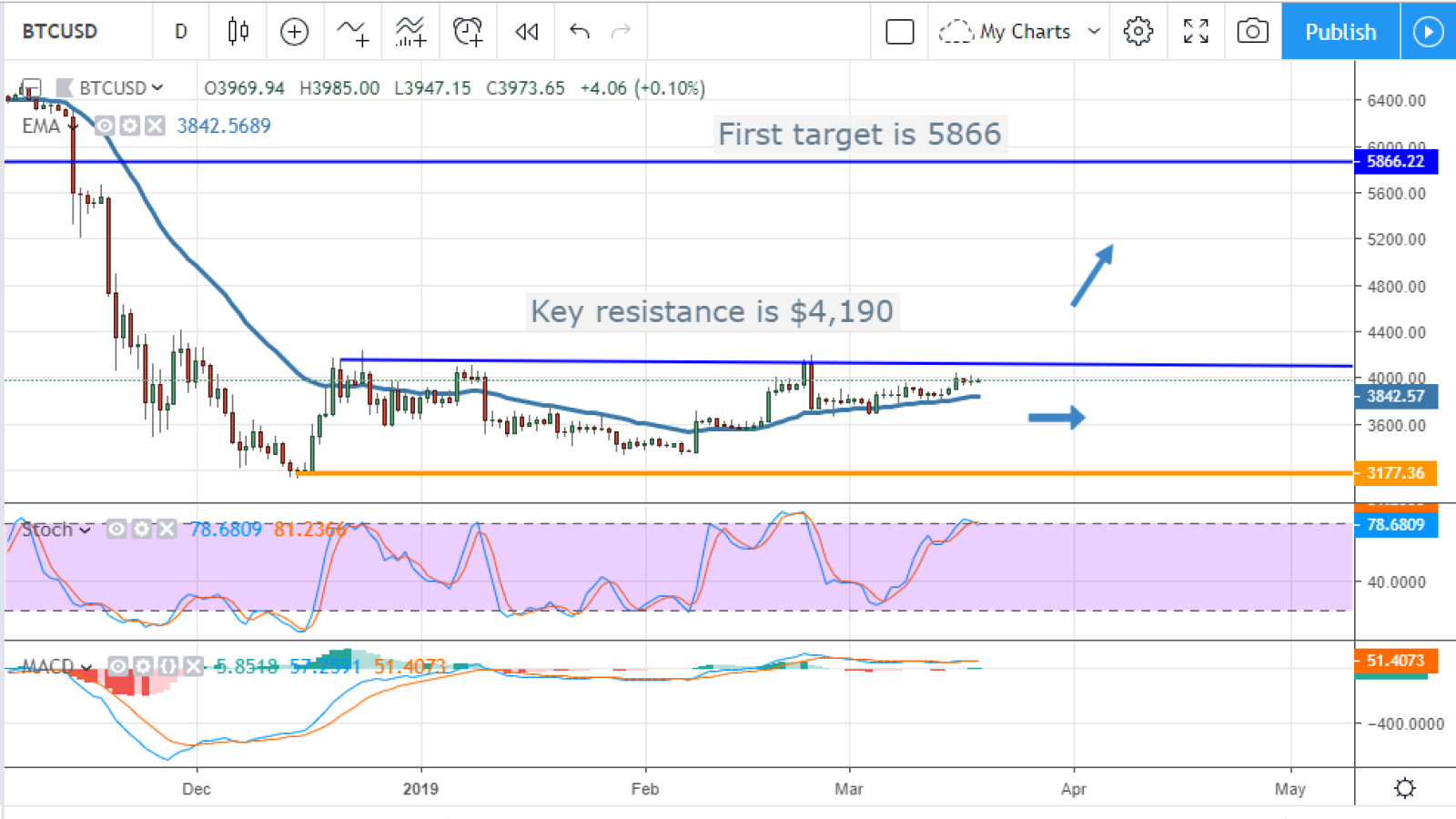This screenshot has height=819, width=1456.
Task: Click the My Charts cloud save button
Action: click(x=1005, y=32)
